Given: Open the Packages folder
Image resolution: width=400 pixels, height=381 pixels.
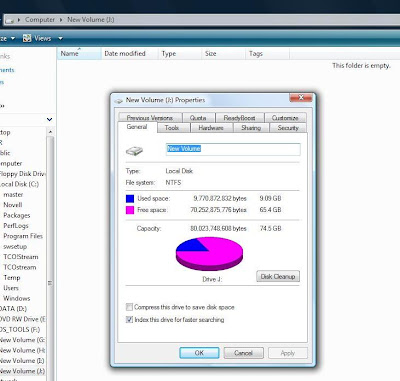Looking at the screenshot, I should [17, 215].
